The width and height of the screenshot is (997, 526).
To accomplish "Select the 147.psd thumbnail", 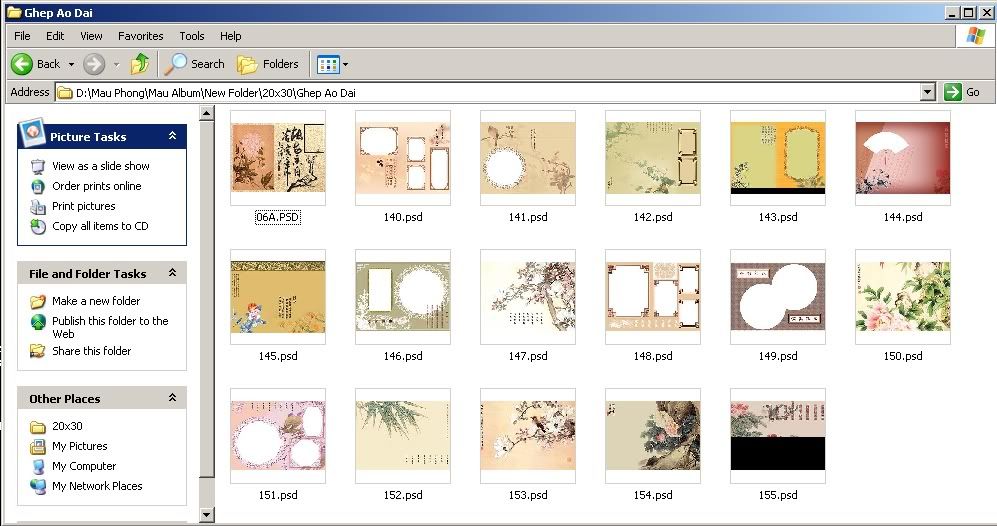I will (528, 297).
